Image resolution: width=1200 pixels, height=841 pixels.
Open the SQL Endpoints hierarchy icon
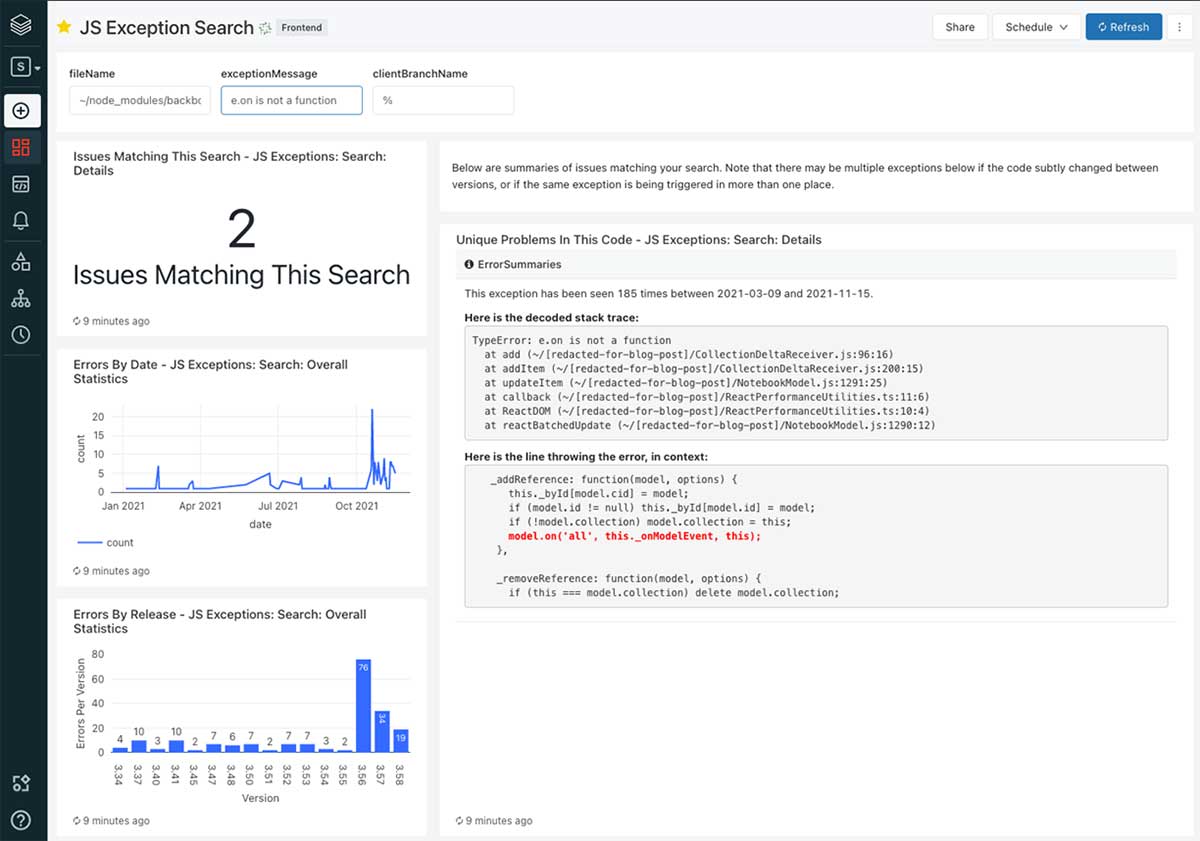[21, 299]
